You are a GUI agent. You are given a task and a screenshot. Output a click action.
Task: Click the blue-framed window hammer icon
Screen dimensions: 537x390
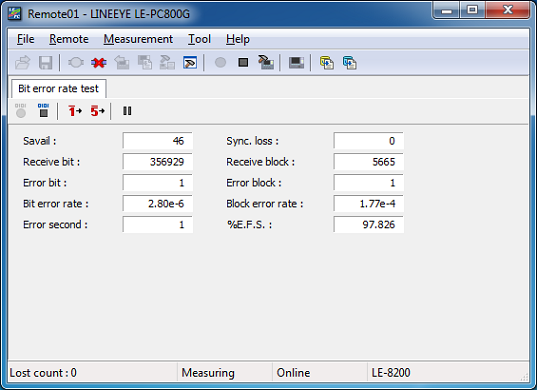coord(190,63)
